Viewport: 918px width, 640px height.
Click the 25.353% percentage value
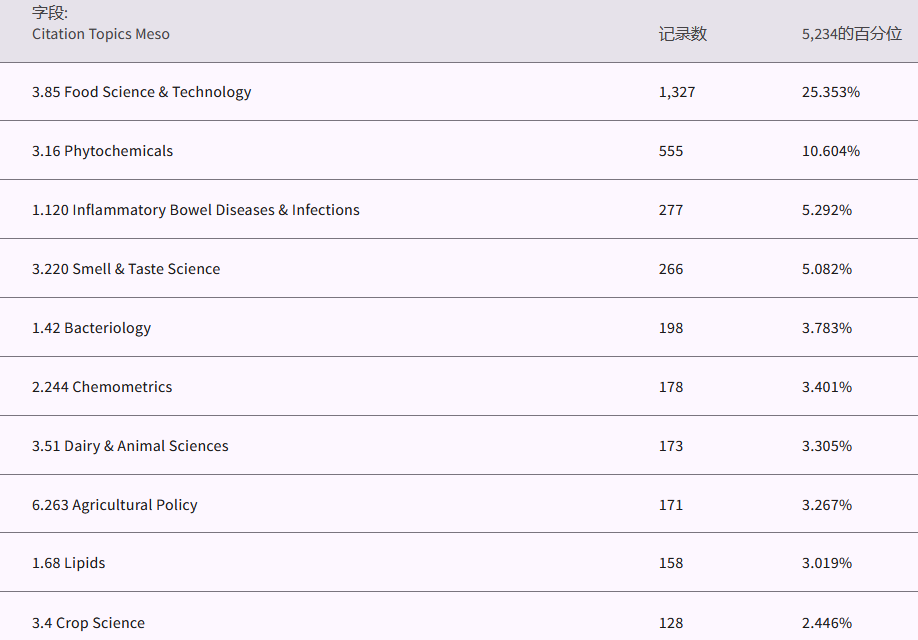[830, 92]
